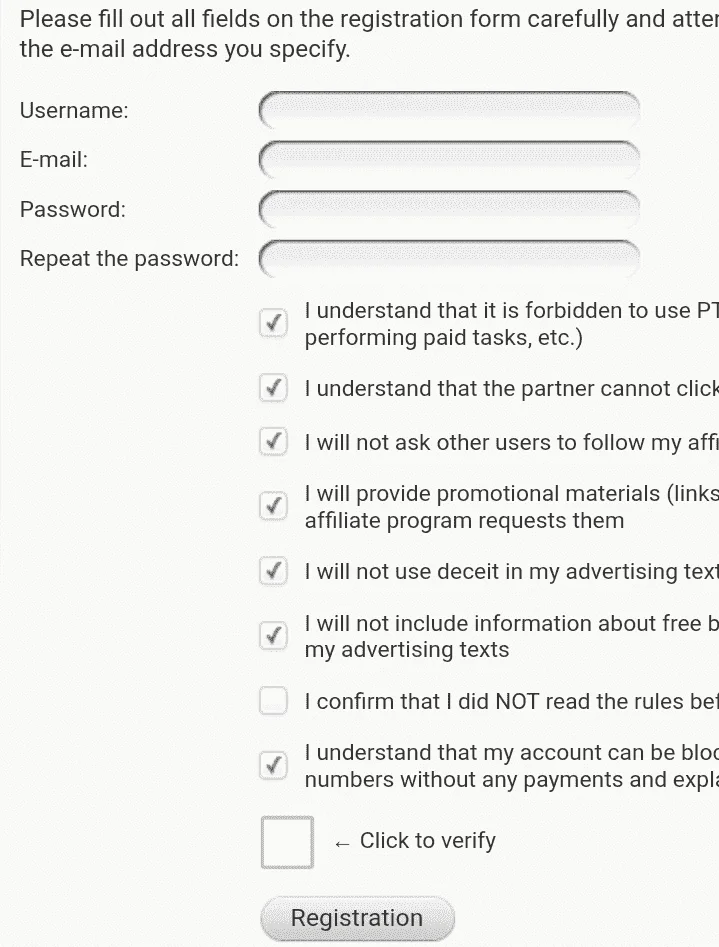Tick the Click to verify box
Viewport: 719px width, 947px height.
pos(287,843)
